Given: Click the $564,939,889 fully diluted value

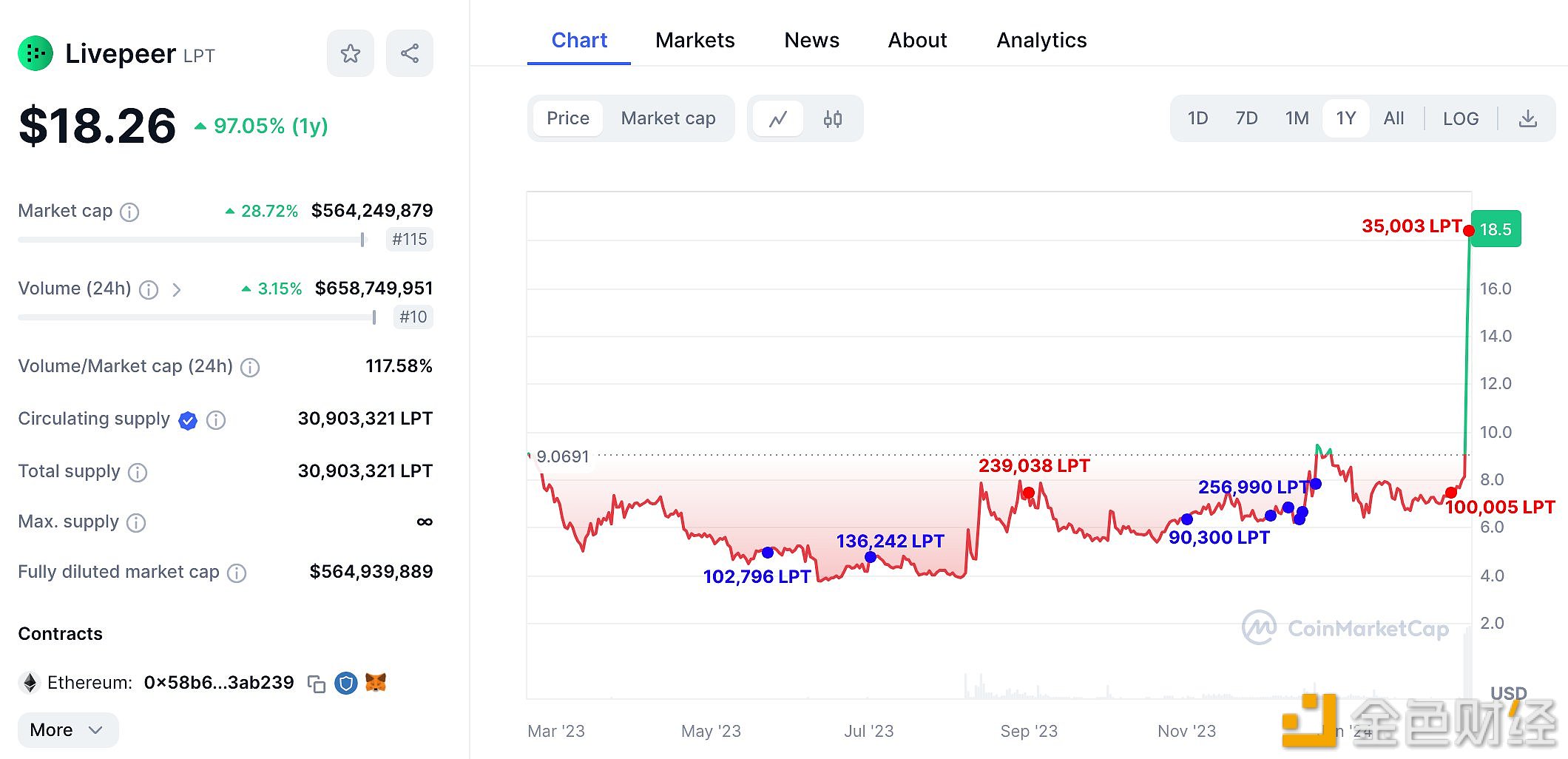Looking at the screenshot, I should click(x=371, y=572).
